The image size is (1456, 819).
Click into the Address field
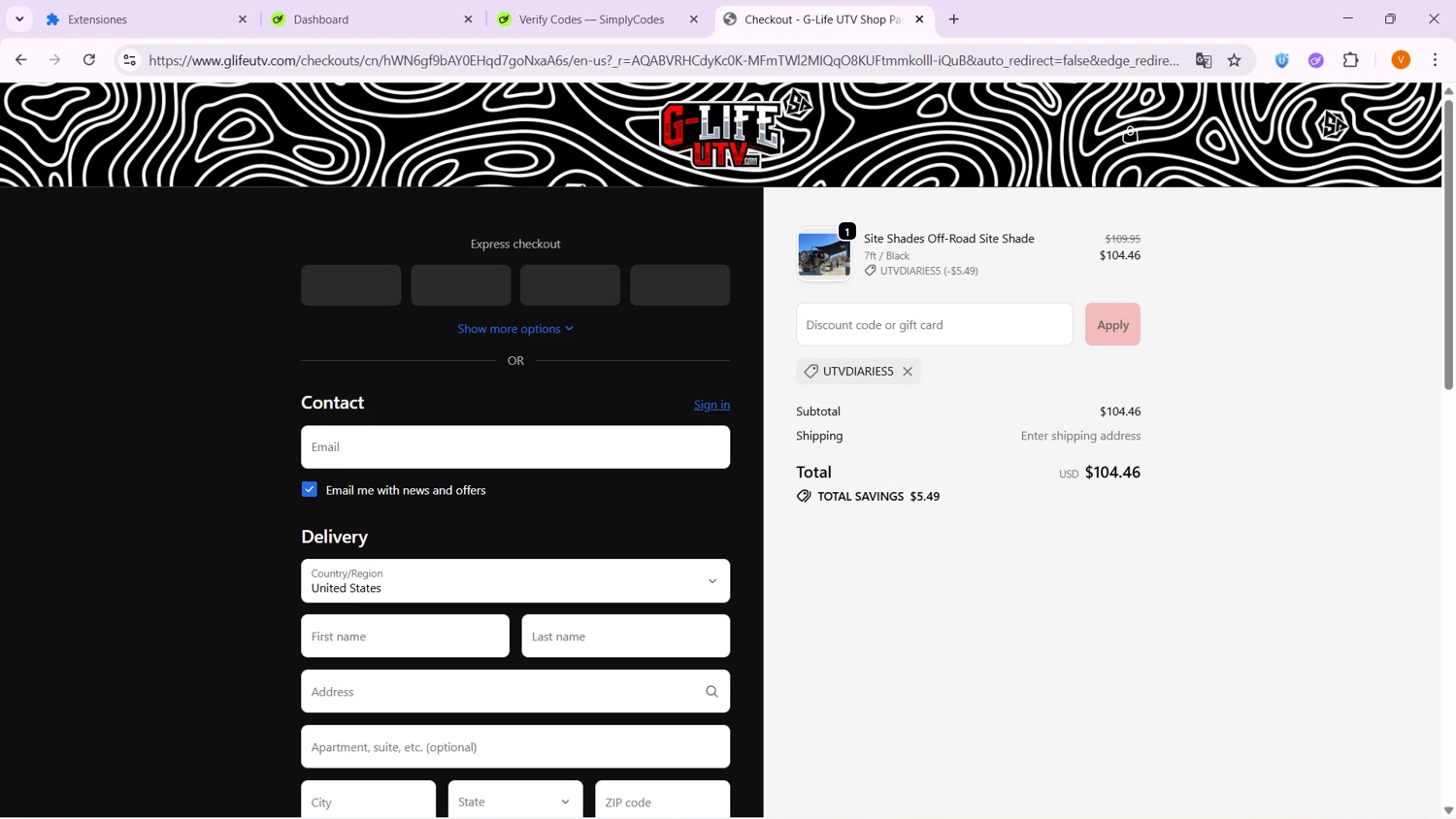point(515,692)
